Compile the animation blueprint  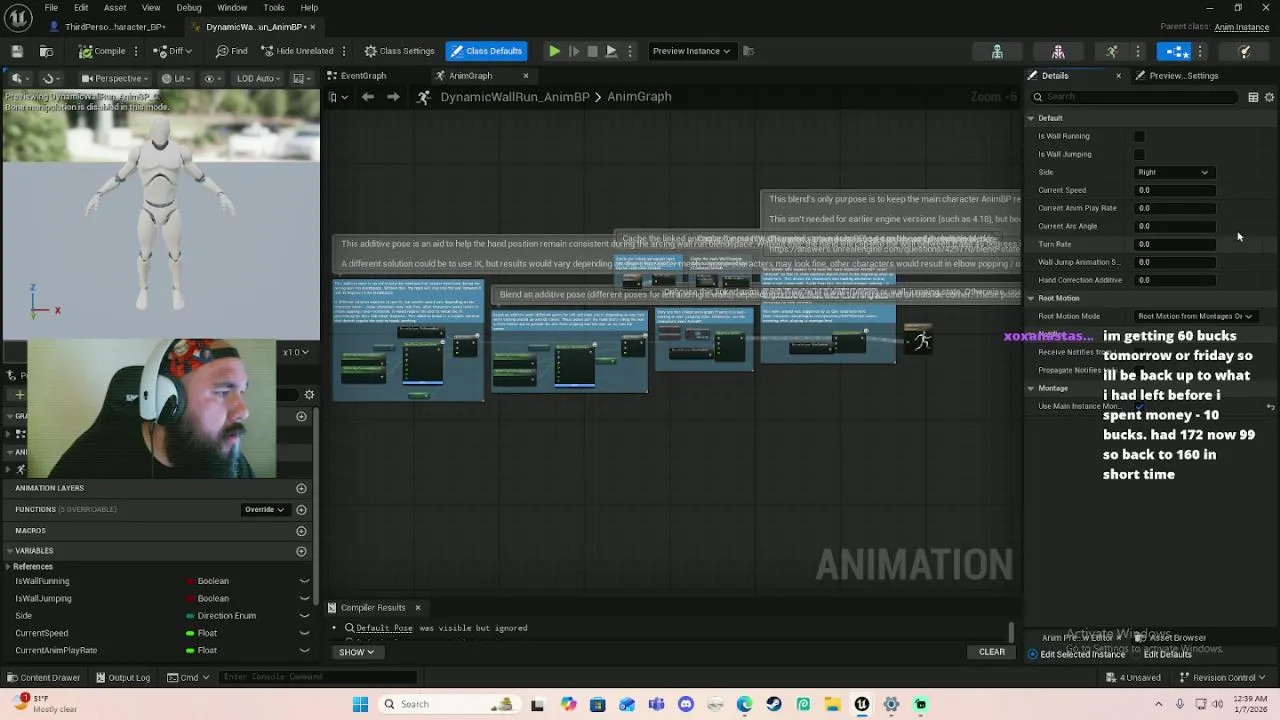(x=103, y=51)
